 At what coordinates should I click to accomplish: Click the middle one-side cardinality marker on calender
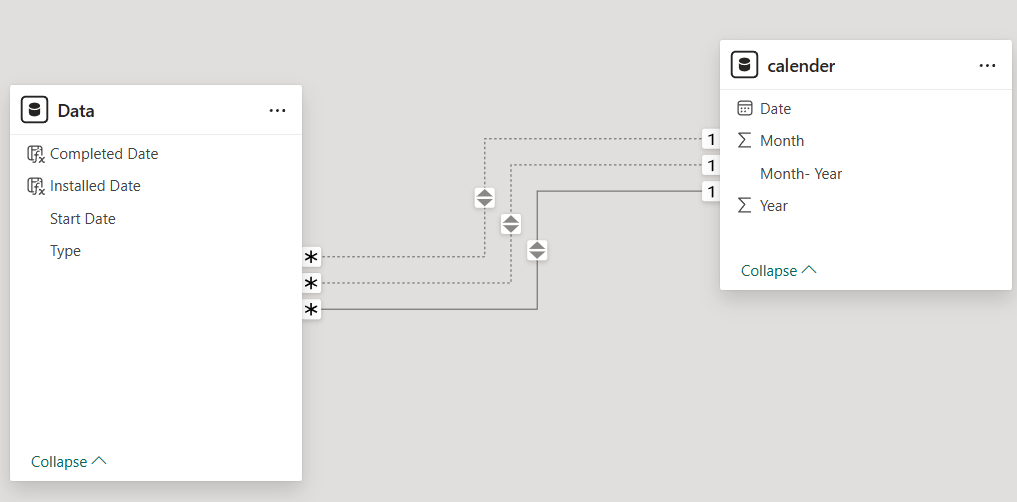(x=712, y=165)
